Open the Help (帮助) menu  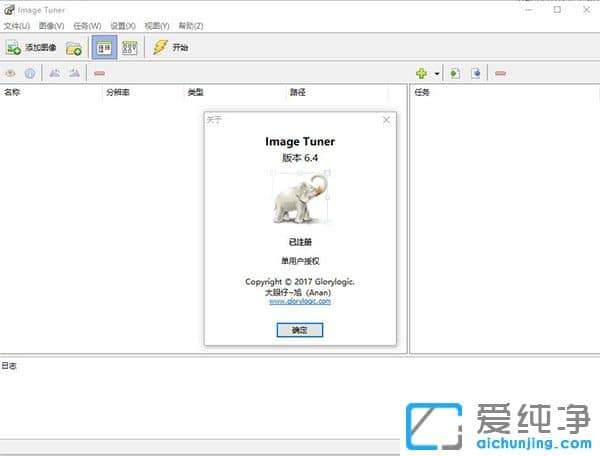click(x=191, y=26)
